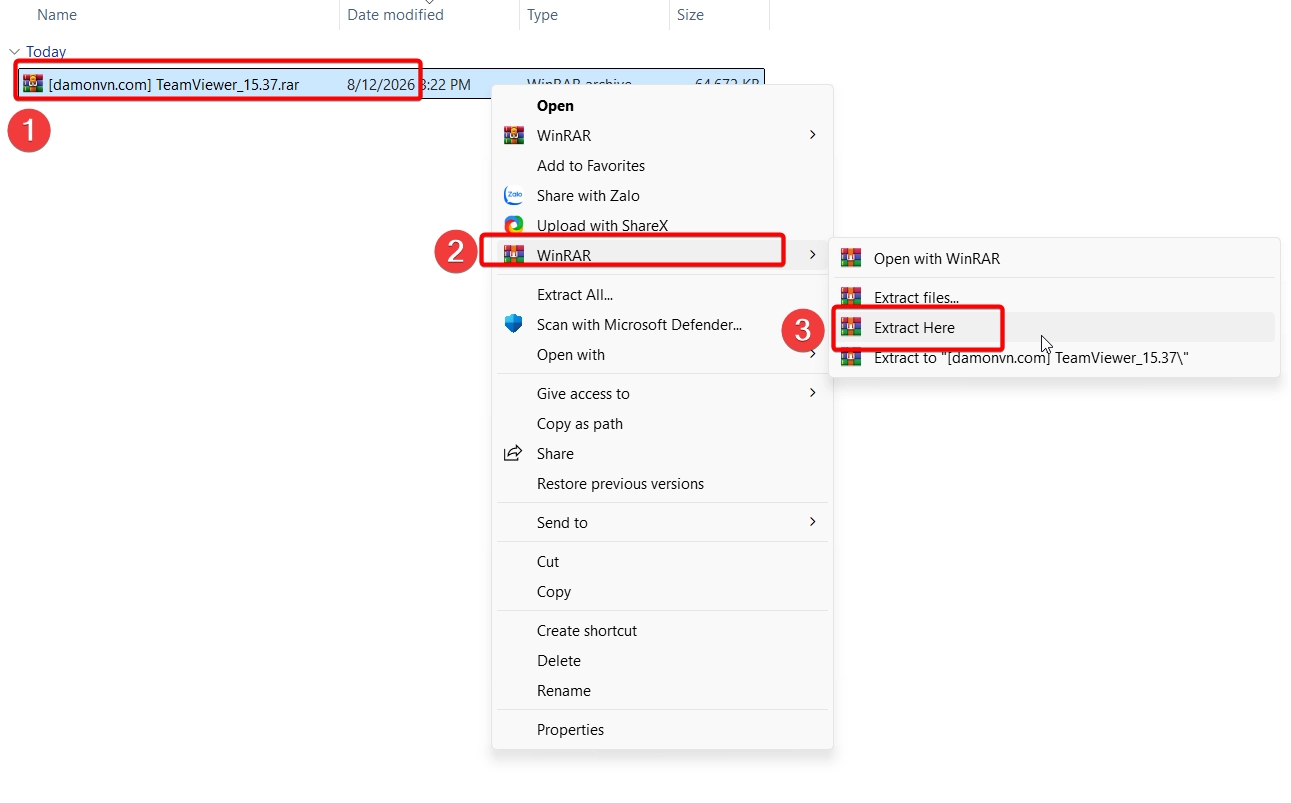This screenshot has height=803, width=1291.
Task: Click icon beside Open with WinRAR
Action: (x=851, y=258)
